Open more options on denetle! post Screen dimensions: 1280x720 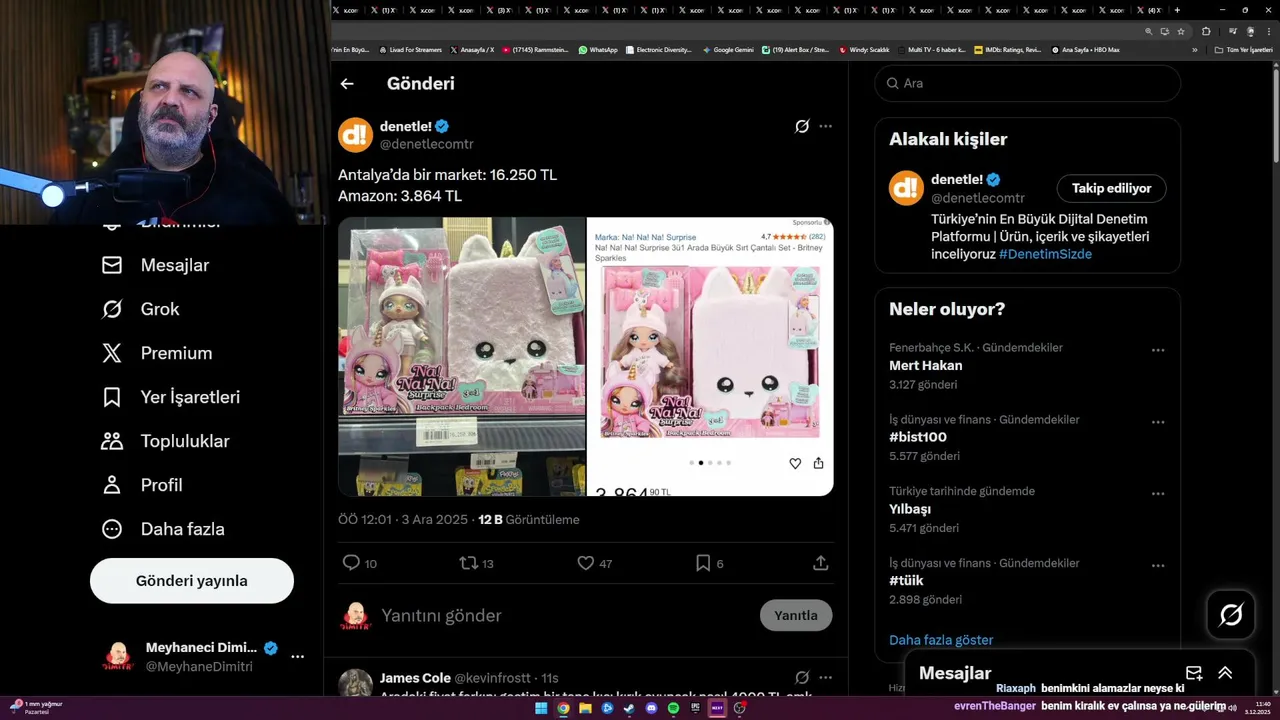click(x=825, y=126)
